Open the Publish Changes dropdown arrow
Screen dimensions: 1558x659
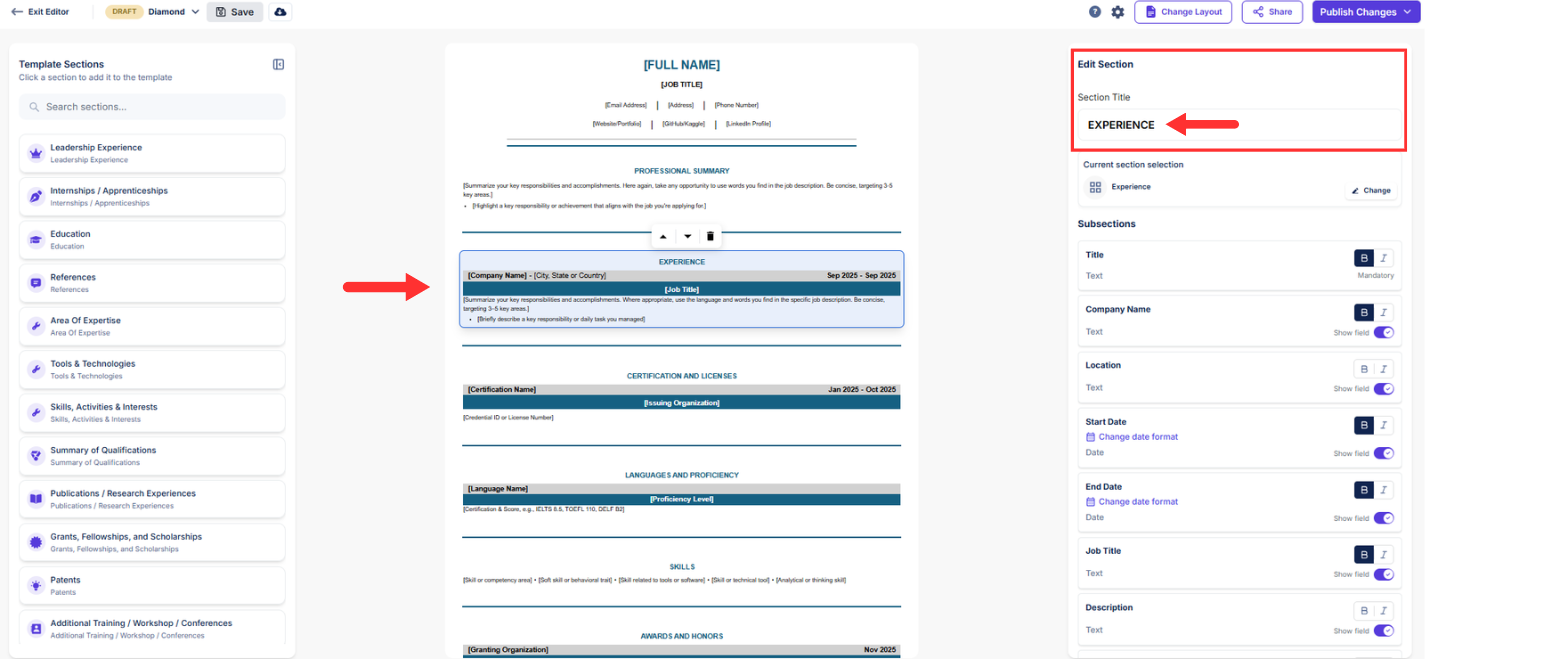1409,12
